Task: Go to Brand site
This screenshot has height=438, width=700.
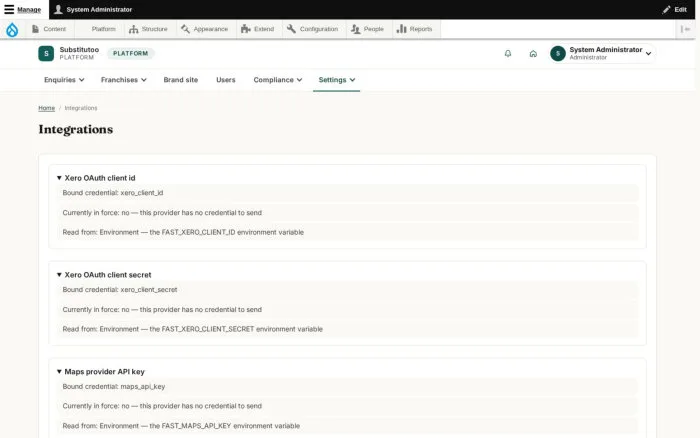Action: tap(181, 80)
